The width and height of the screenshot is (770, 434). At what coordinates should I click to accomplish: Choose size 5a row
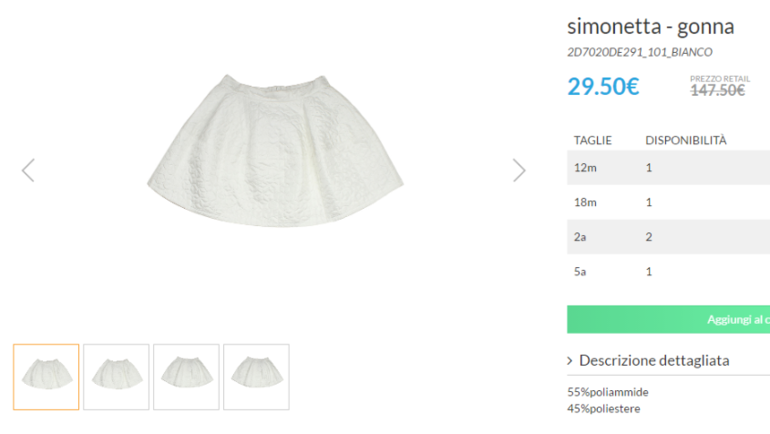point(667,271)
